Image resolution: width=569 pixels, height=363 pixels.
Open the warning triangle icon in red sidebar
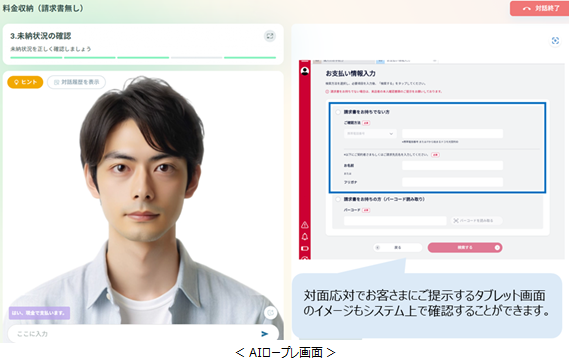pos(305,225)
